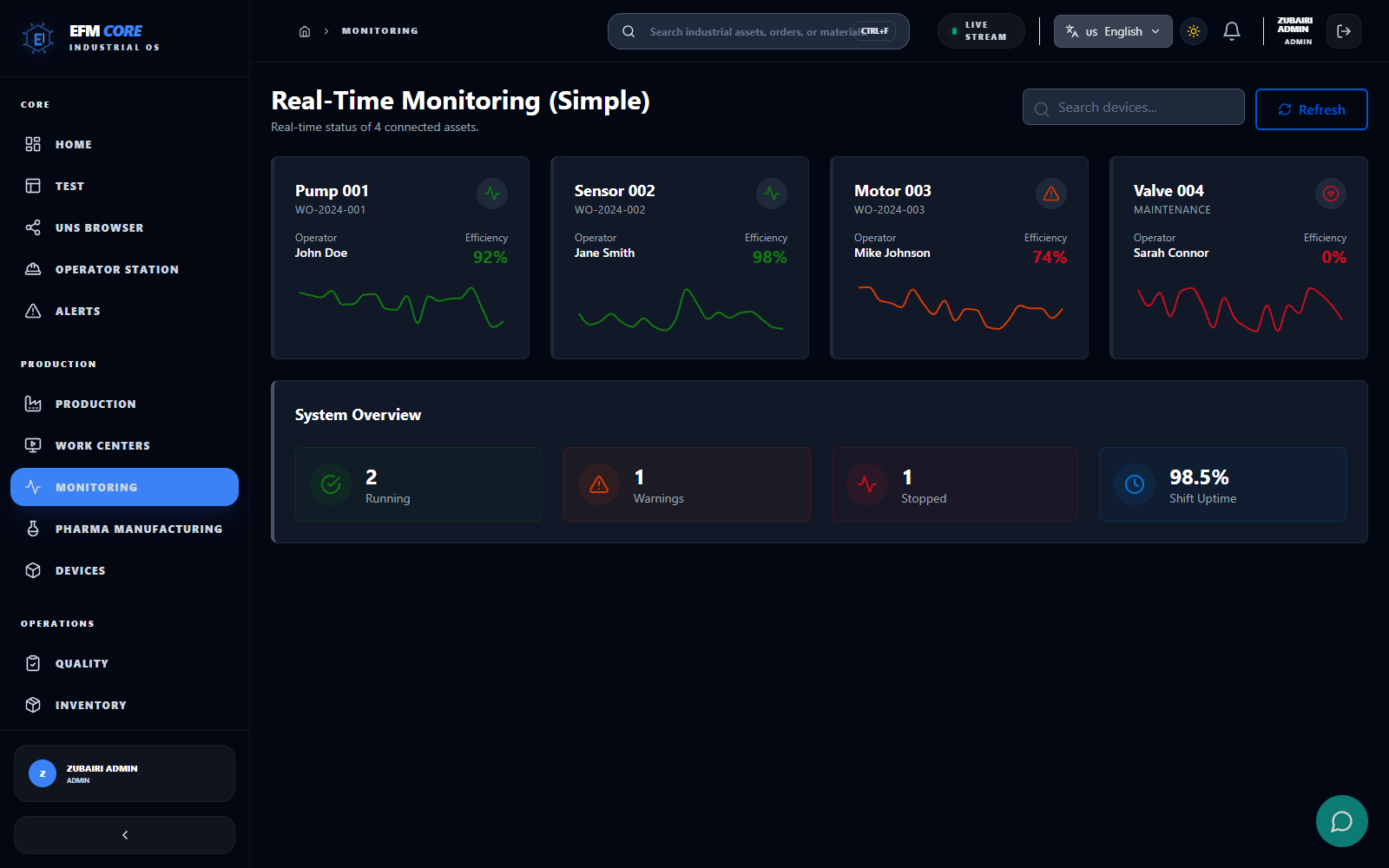Toggle the Live Stream indicator
Image resolution: width=1389 pixels, height=868 pixels.
(981, 30)
